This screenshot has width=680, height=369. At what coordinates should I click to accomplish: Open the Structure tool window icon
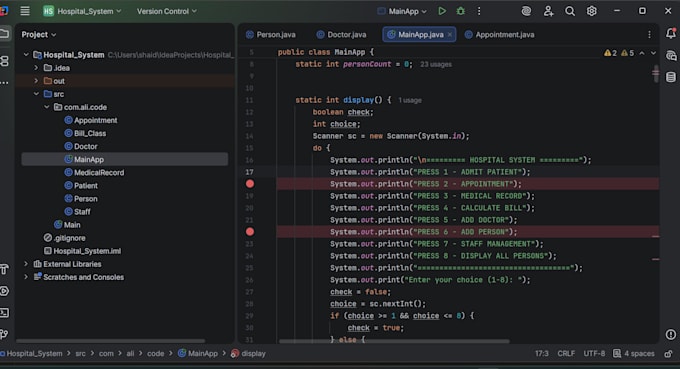[4, 61]
